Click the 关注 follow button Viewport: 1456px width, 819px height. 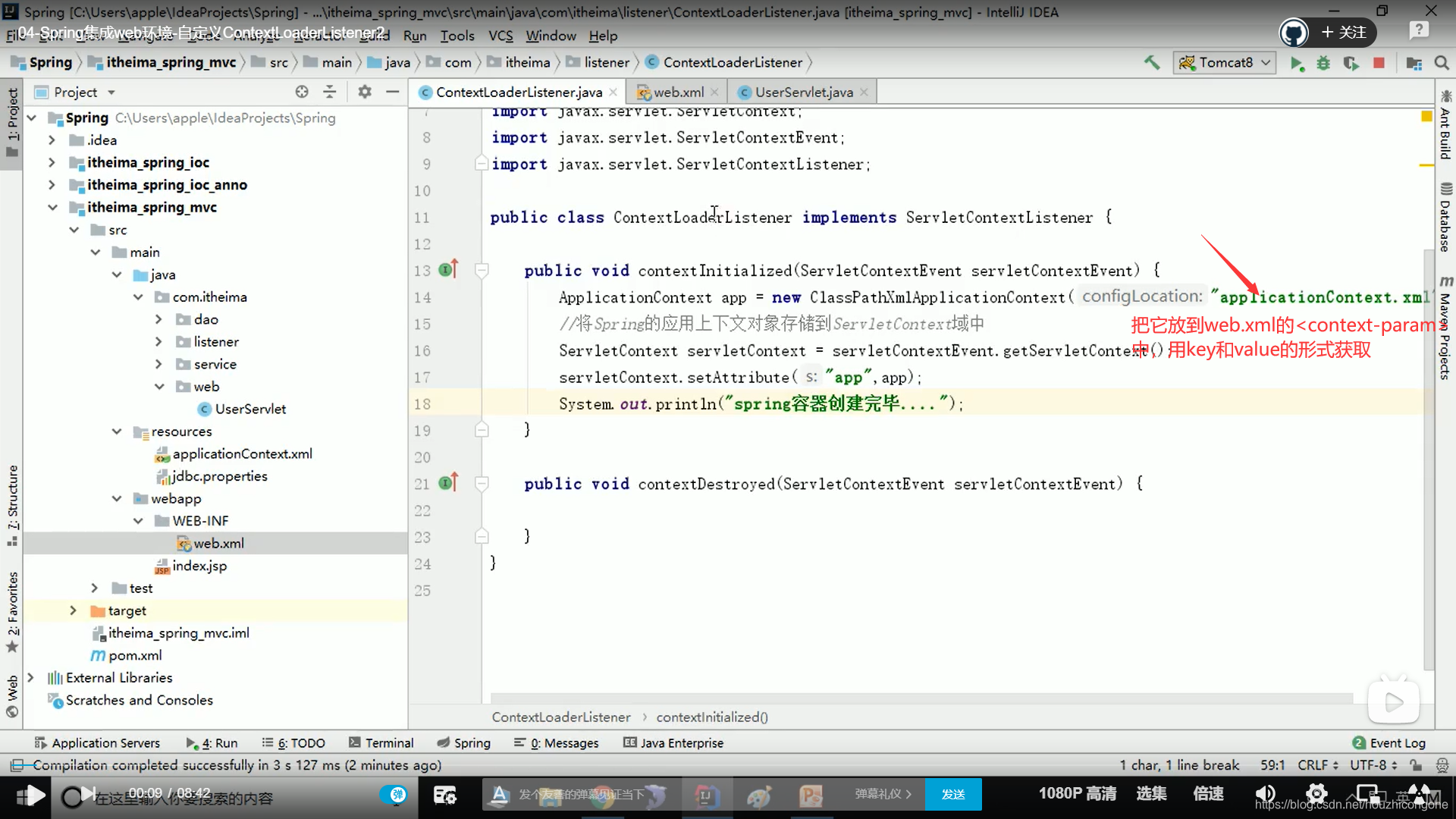[1344, 33]
